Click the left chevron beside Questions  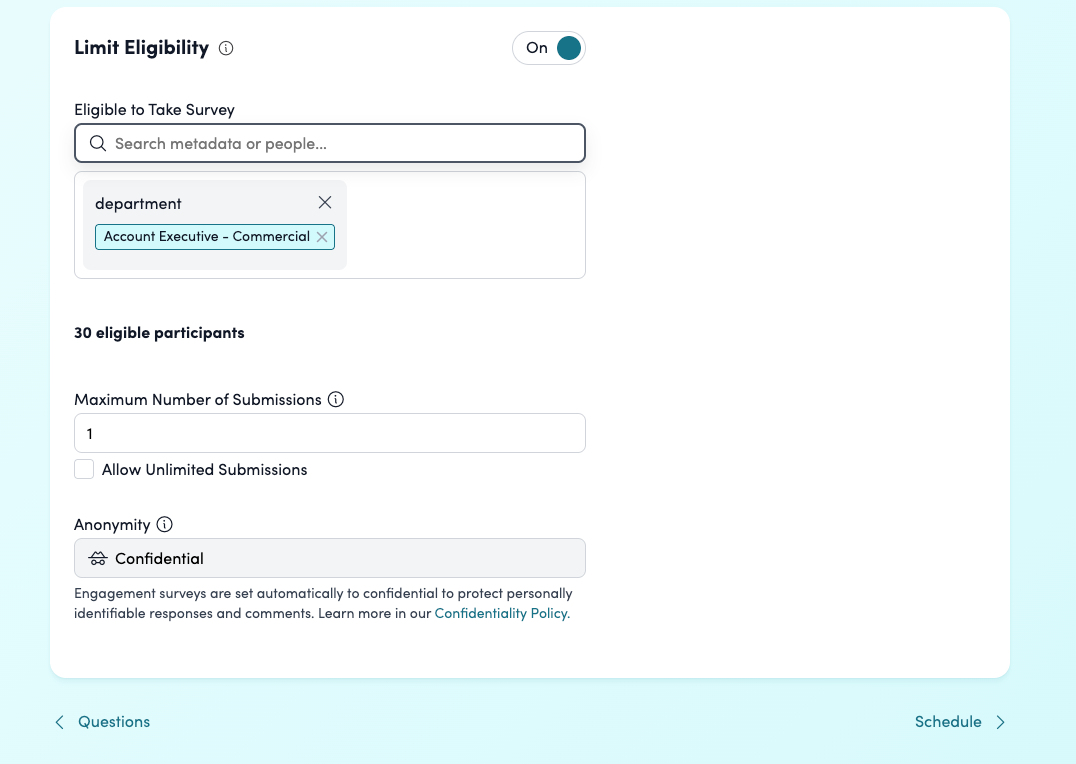[x=60, y=722]
